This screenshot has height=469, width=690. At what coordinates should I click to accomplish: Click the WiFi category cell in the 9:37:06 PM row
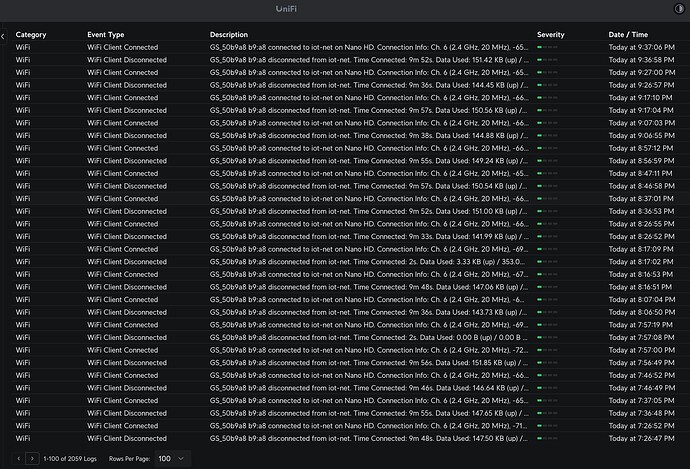click(x=23, y=47)
